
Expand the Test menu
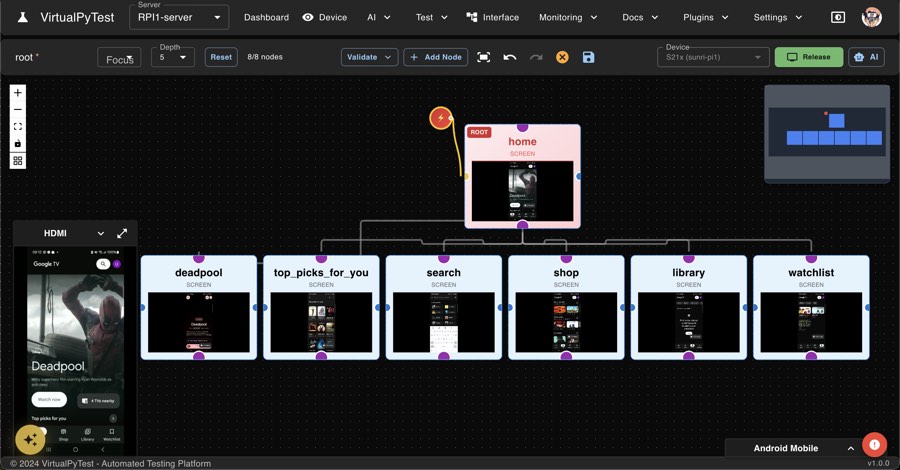click(x=432, y=17)
